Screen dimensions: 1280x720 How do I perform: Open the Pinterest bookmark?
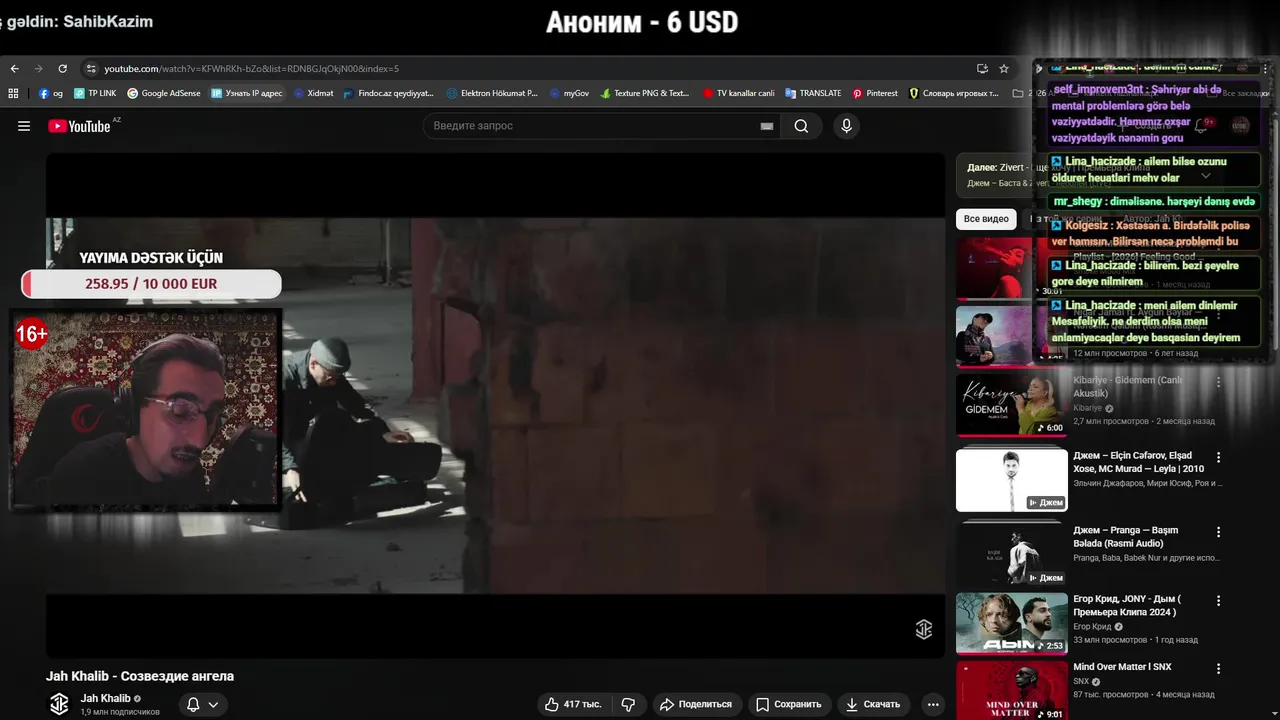point(875,93)
